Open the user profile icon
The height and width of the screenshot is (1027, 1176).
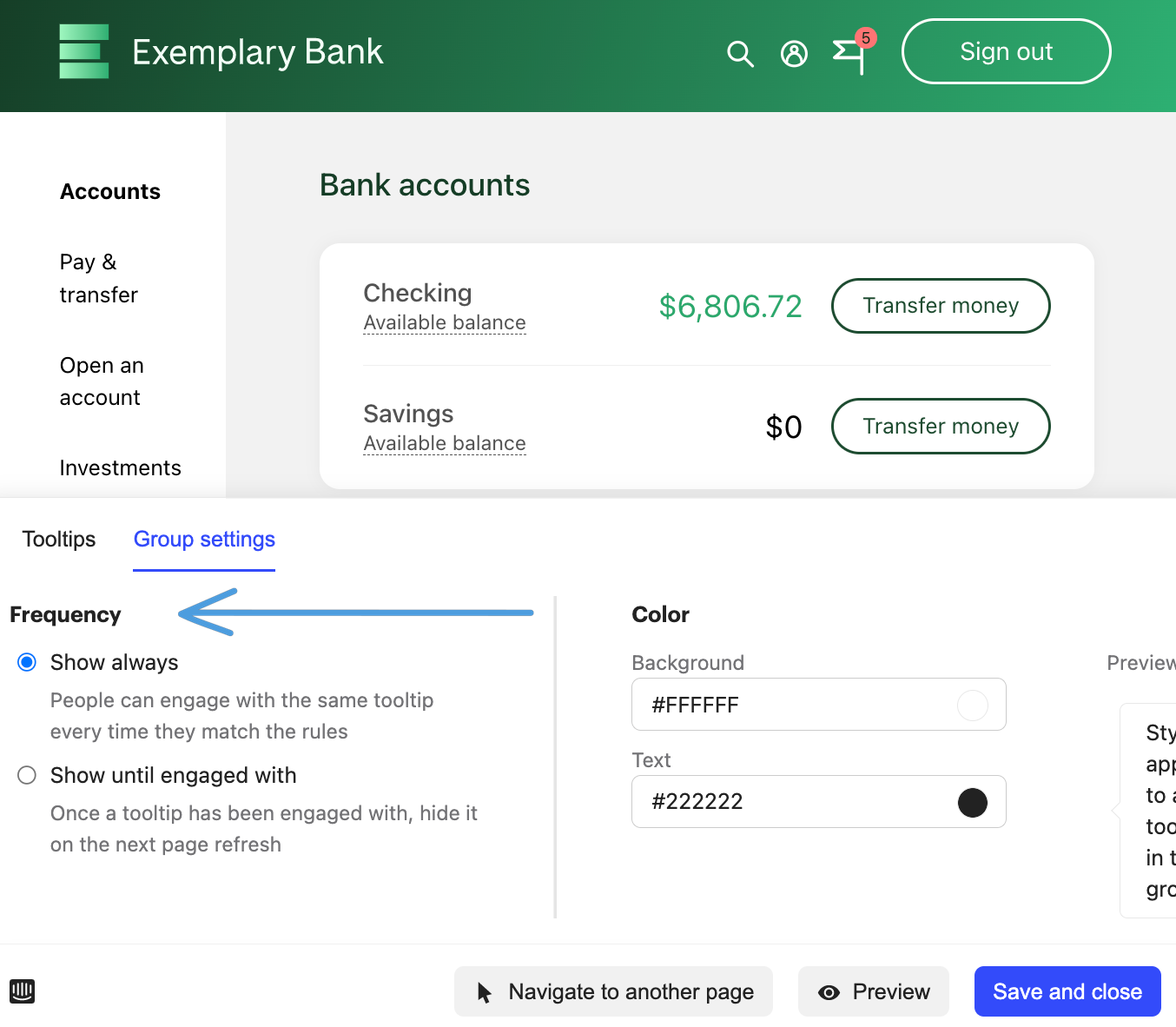coord(794,54)
